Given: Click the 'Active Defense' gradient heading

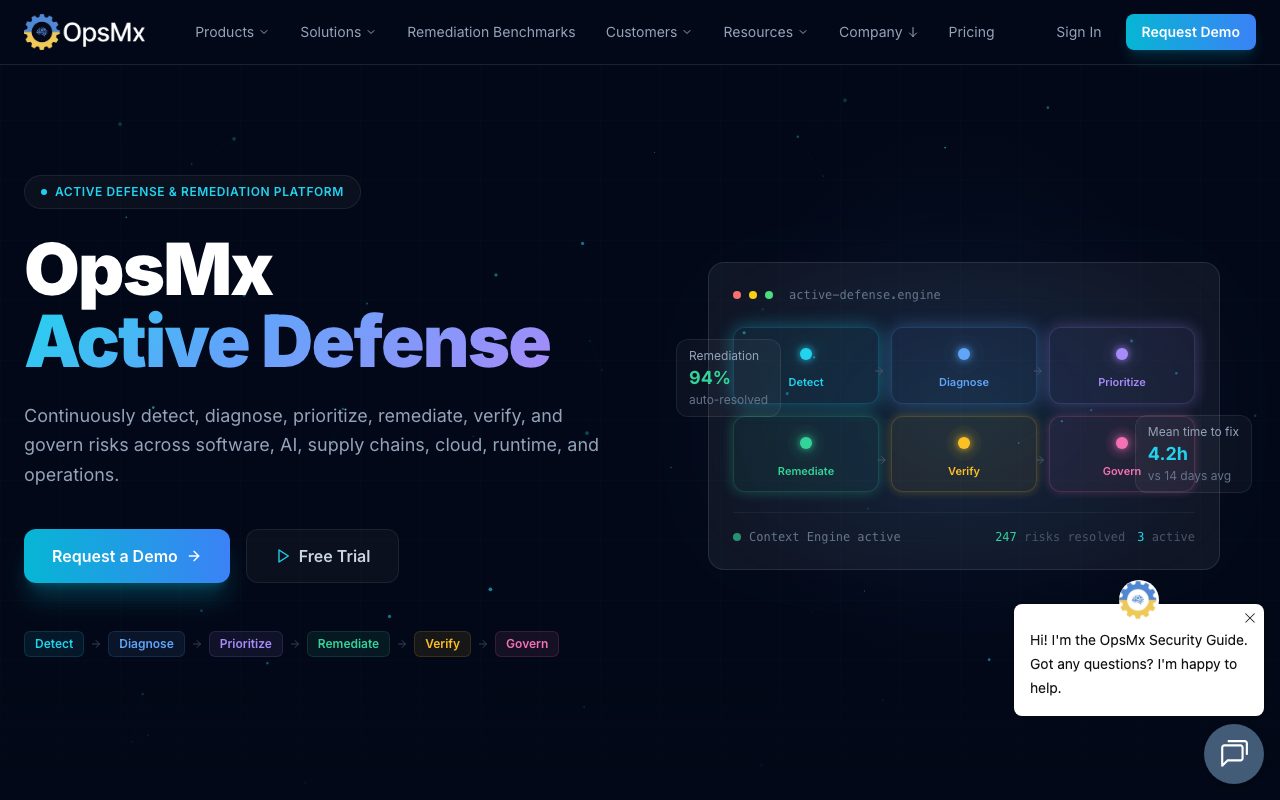Looking at the screenshot, I should [x=288, y=340].
